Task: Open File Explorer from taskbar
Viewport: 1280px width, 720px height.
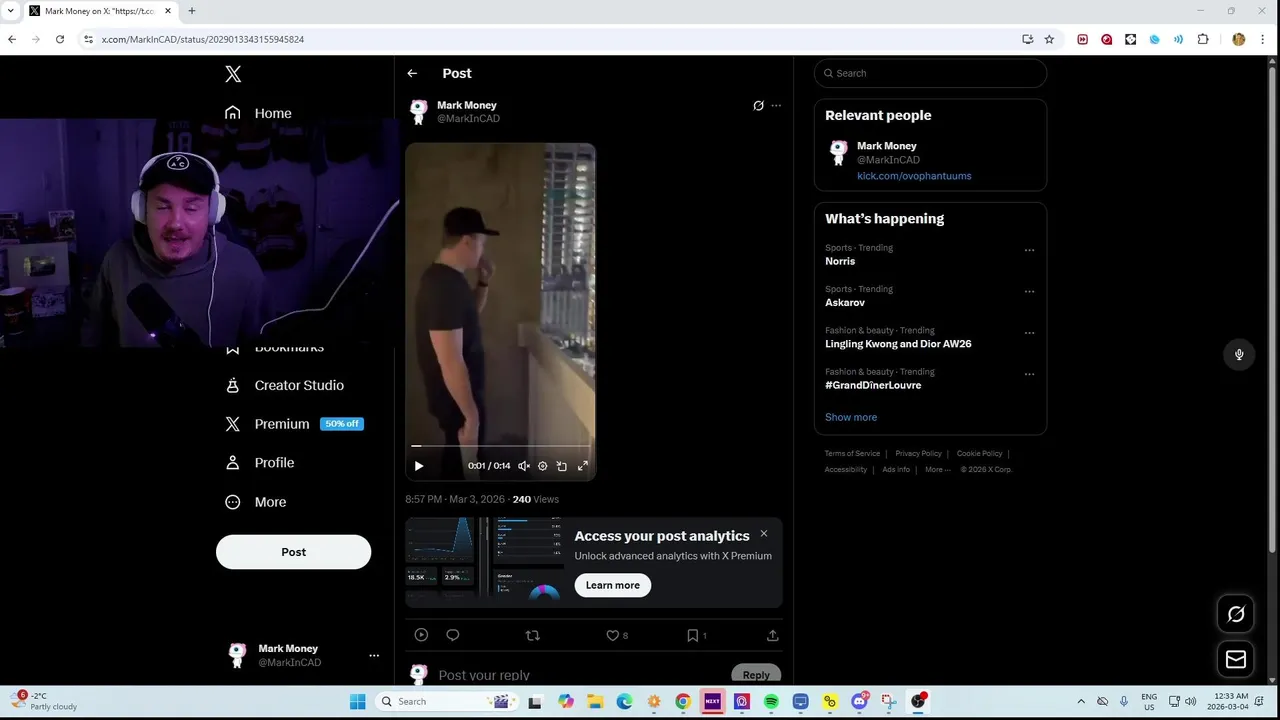Action: 595,702
